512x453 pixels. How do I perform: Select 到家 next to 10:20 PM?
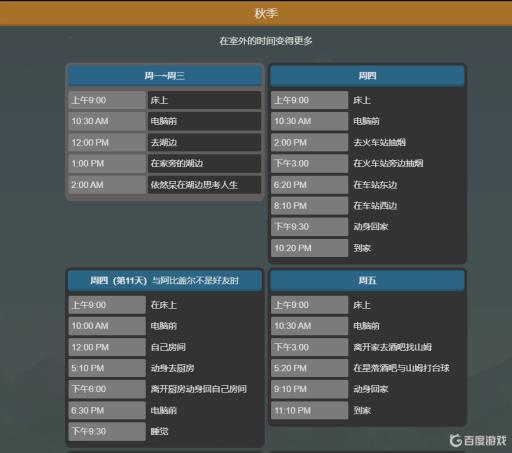362,248
